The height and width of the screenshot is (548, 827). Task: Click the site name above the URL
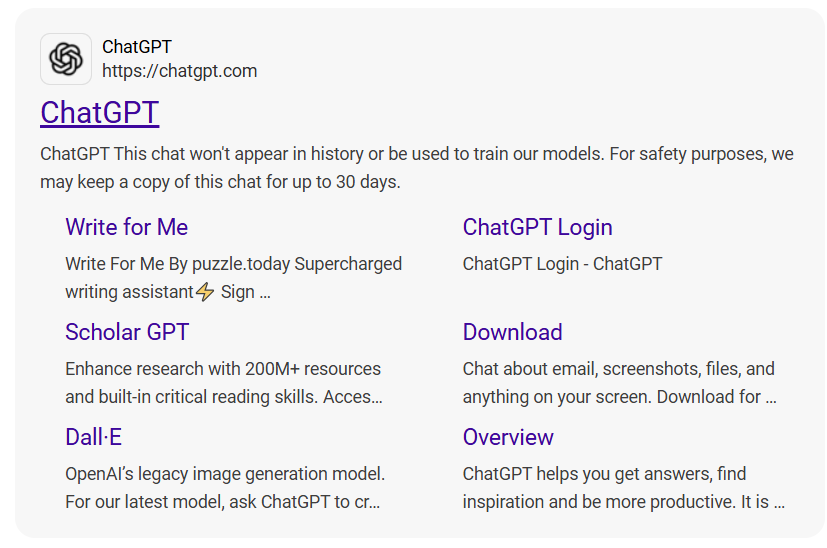[137, 47]
